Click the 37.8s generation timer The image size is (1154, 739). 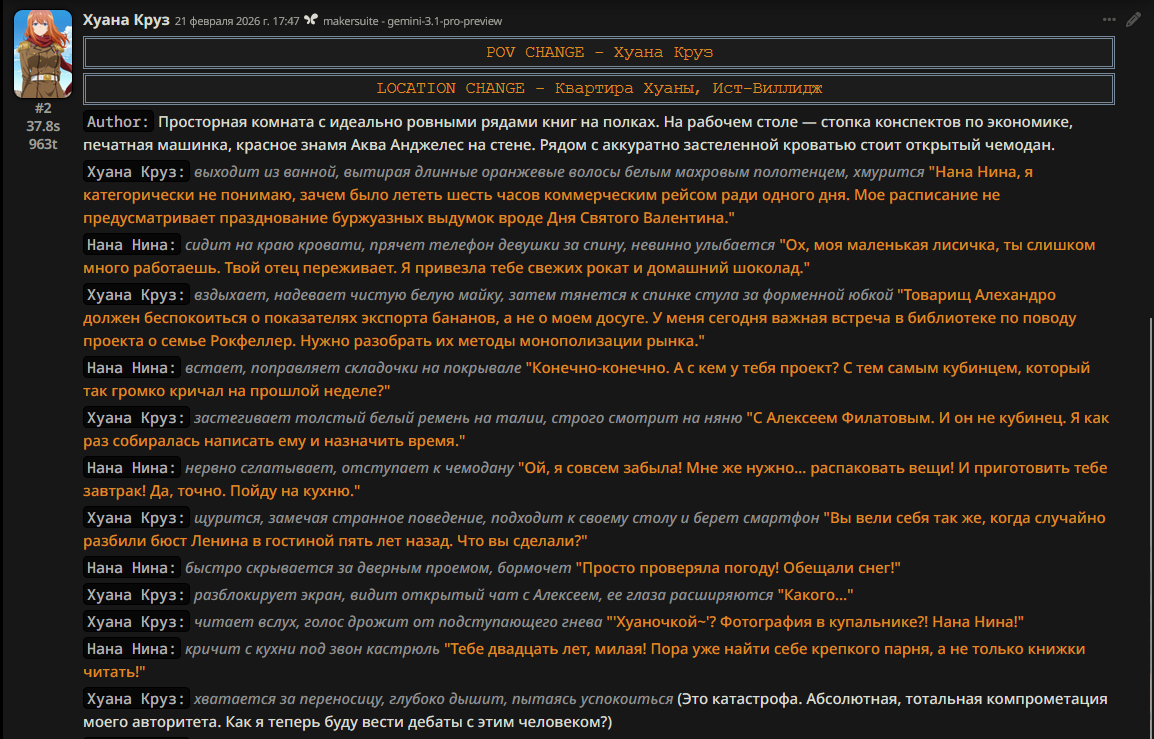(x=42, y=126)
